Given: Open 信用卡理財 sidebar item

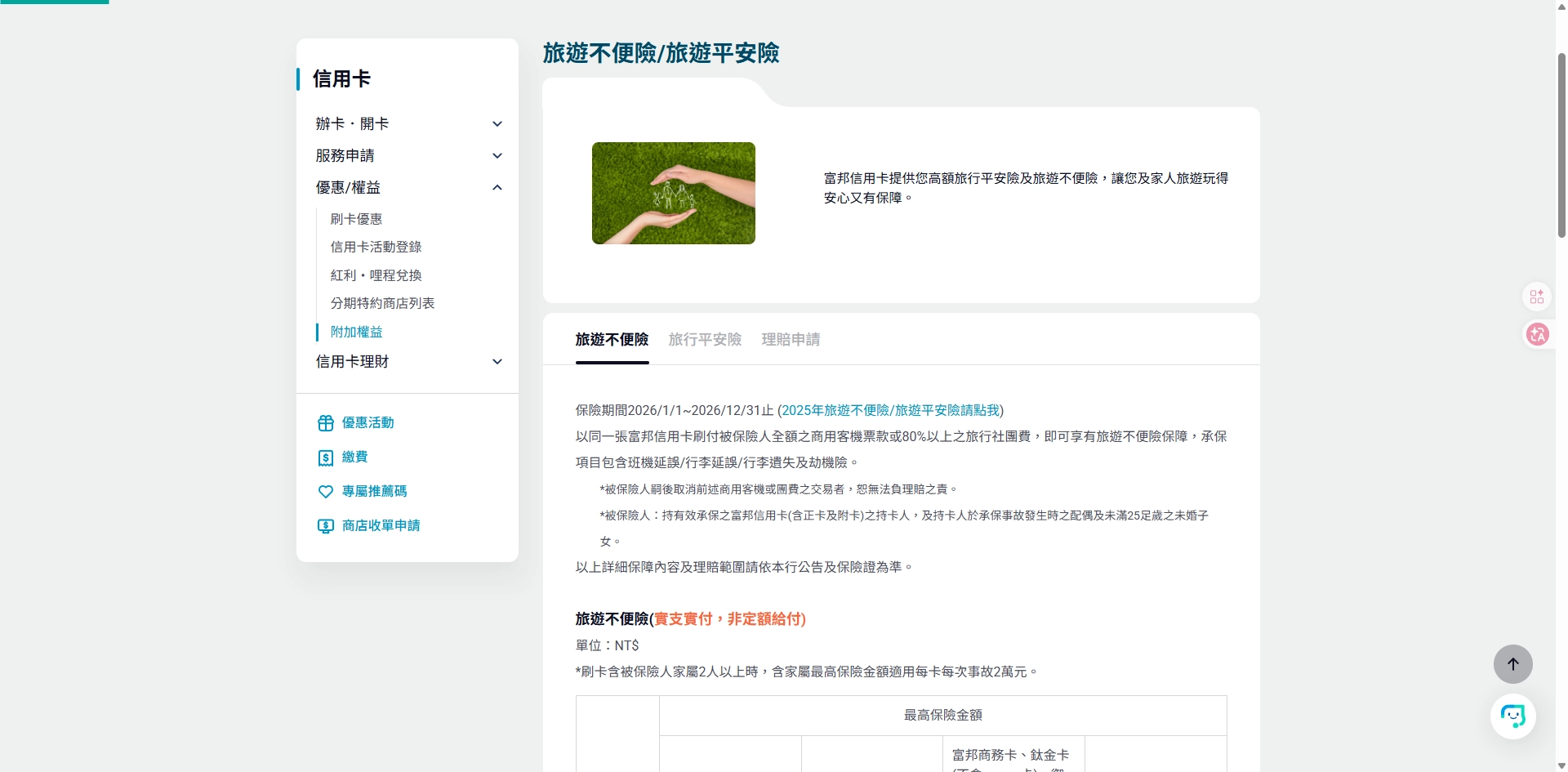Looking at the screenshot, I should pos(352,362).
